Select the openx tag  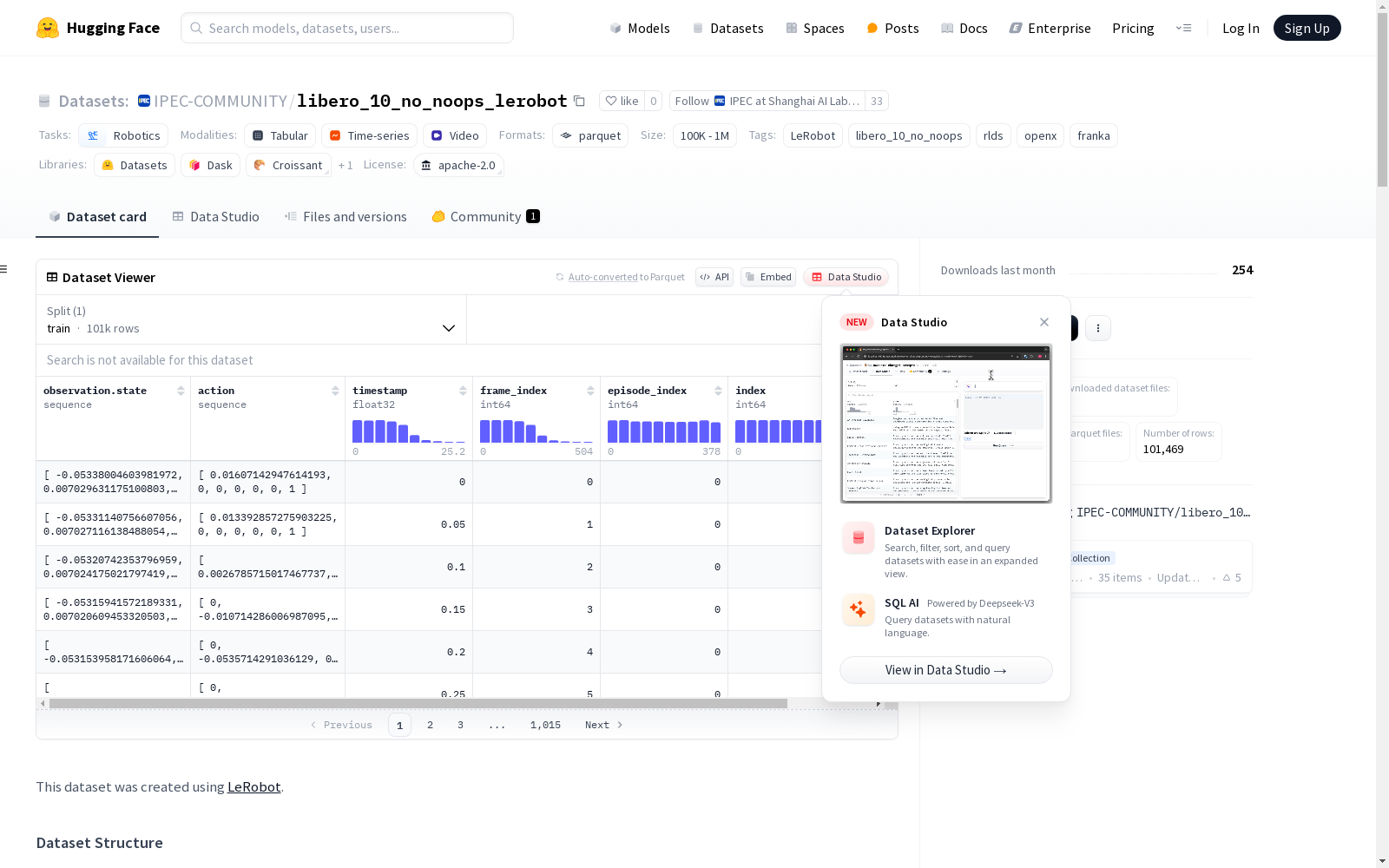point(1040,135)
